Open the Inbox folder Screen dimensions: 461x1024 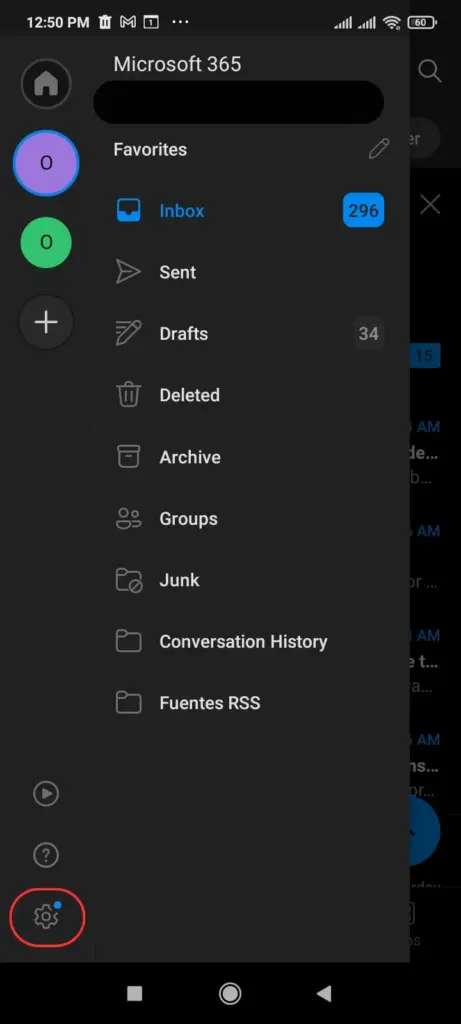point(249,211)
